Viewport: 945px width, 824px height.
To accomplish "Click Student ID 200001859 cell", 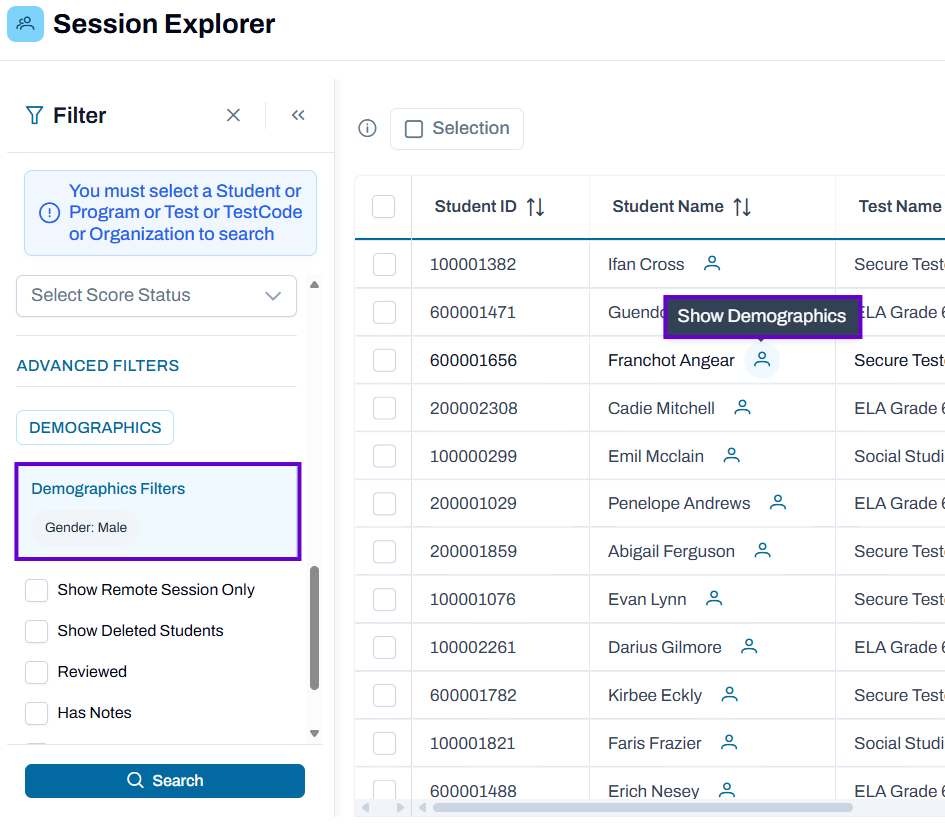I will (x=473, y=551).
